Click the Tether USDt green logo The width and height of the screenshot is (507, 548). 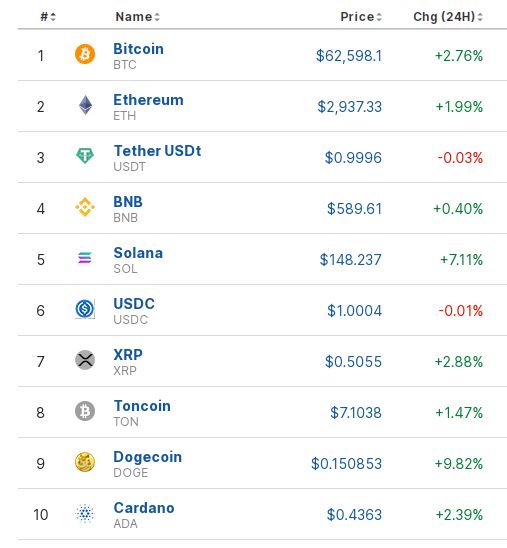point(85,156)
